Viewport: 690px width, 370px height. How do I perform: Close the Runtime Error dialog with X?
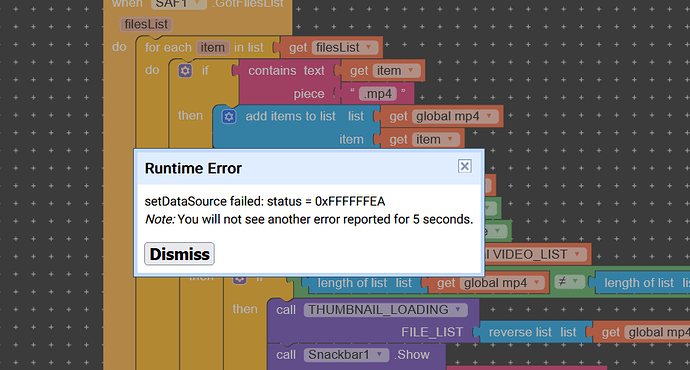click(464, 166)
